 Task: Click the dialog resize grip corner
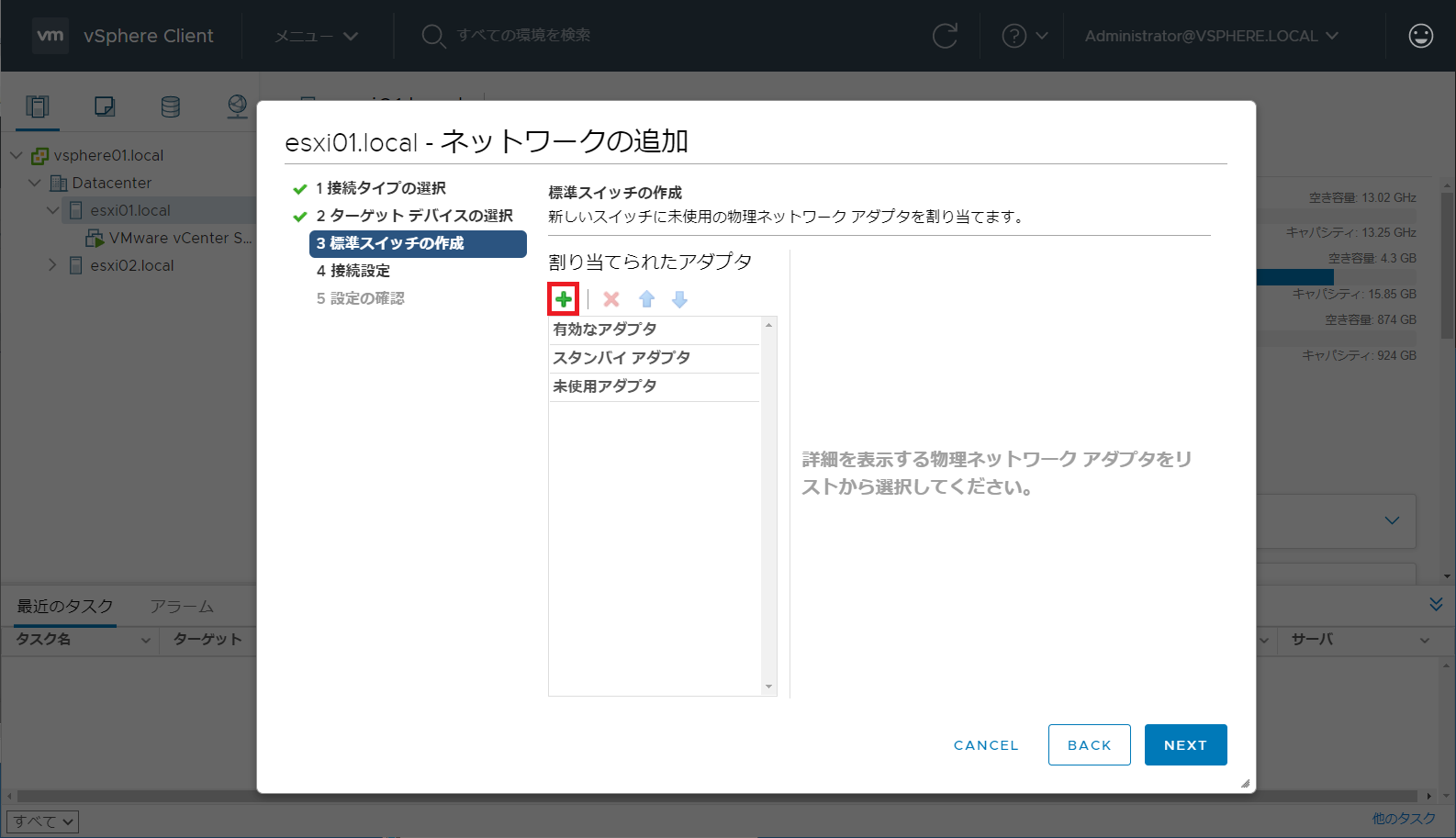(x=1245, y=783)
